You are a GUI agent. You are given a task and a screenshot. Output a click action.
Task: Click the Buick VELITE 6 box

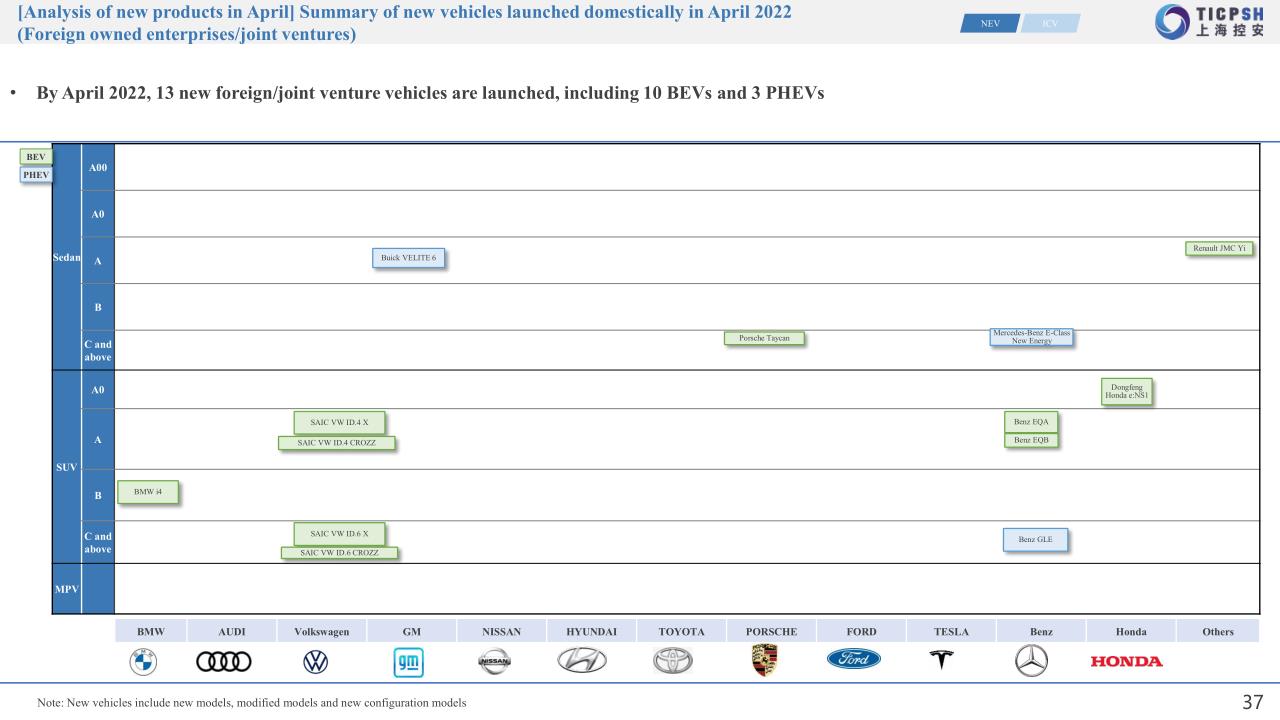tap(407, 258)
